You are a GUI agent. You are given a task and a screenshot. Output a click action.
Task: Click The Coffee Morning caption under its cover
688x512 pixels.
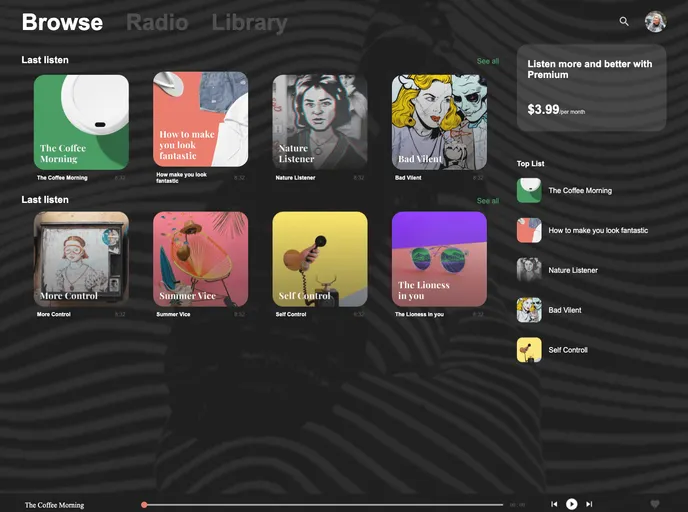62,178
